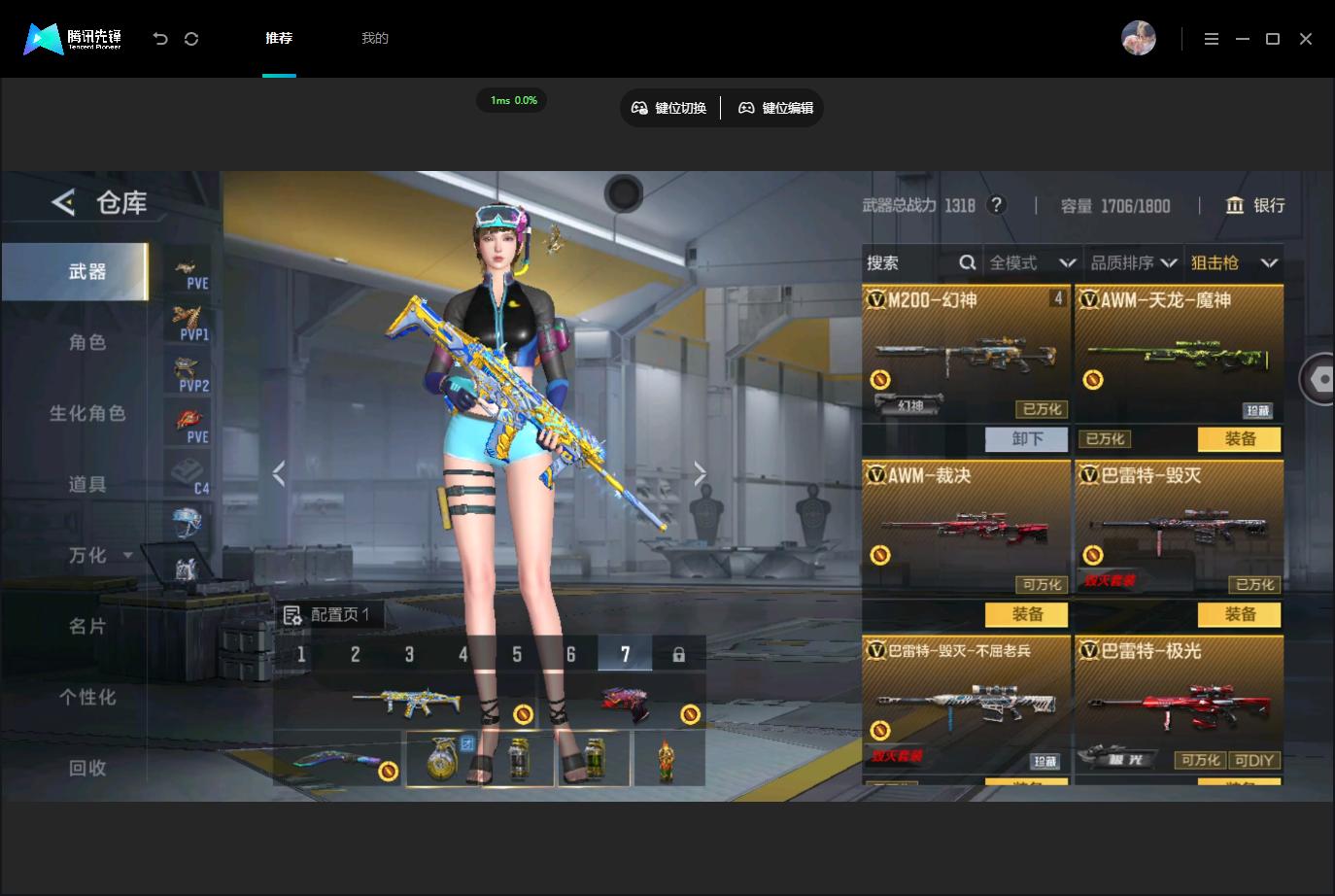Click the 搜索 search input field
This screenshot has width=1335, height=896.
pos(922,262)
